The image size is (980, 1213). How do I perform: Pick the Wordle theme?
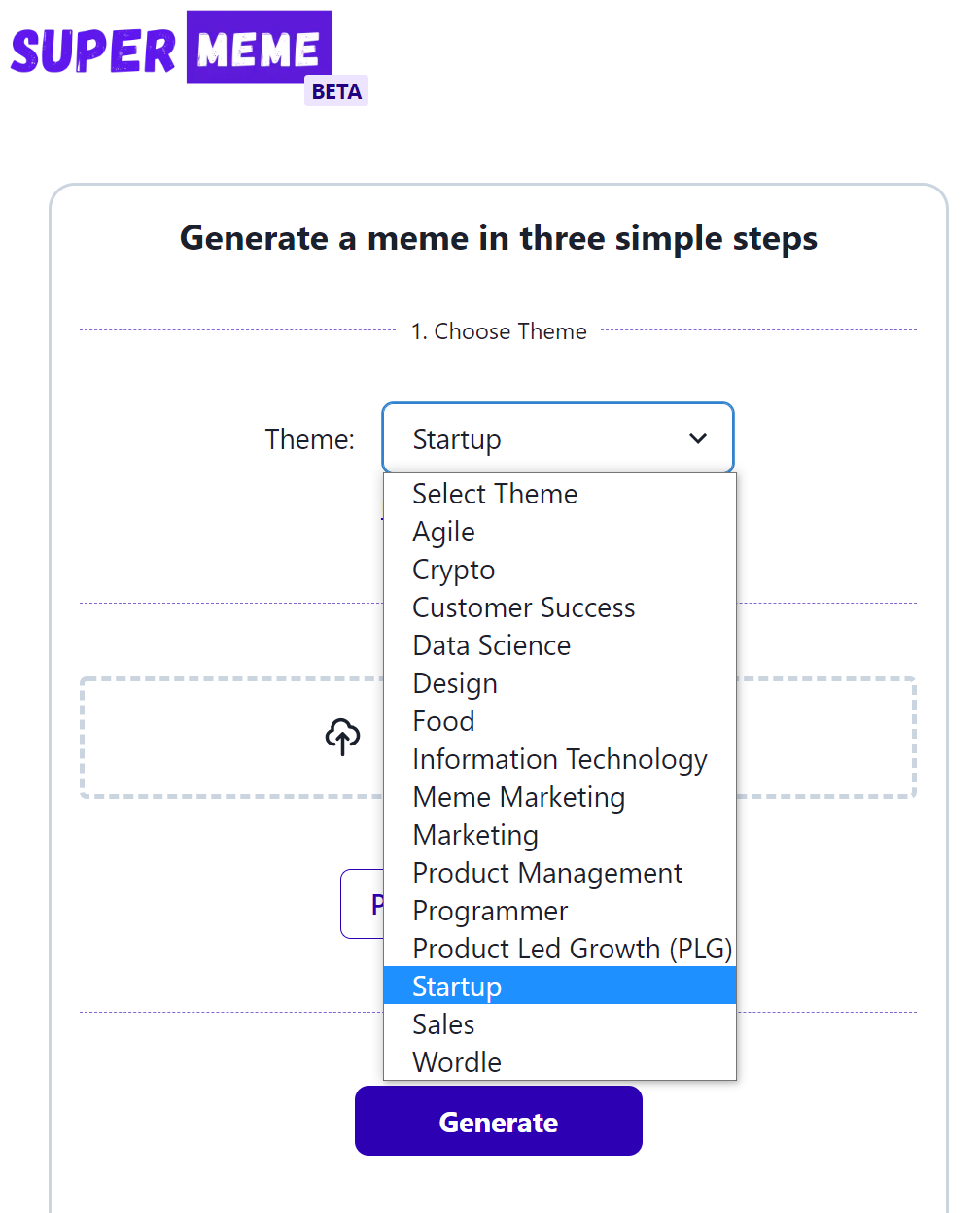[x=457, y=1062]
